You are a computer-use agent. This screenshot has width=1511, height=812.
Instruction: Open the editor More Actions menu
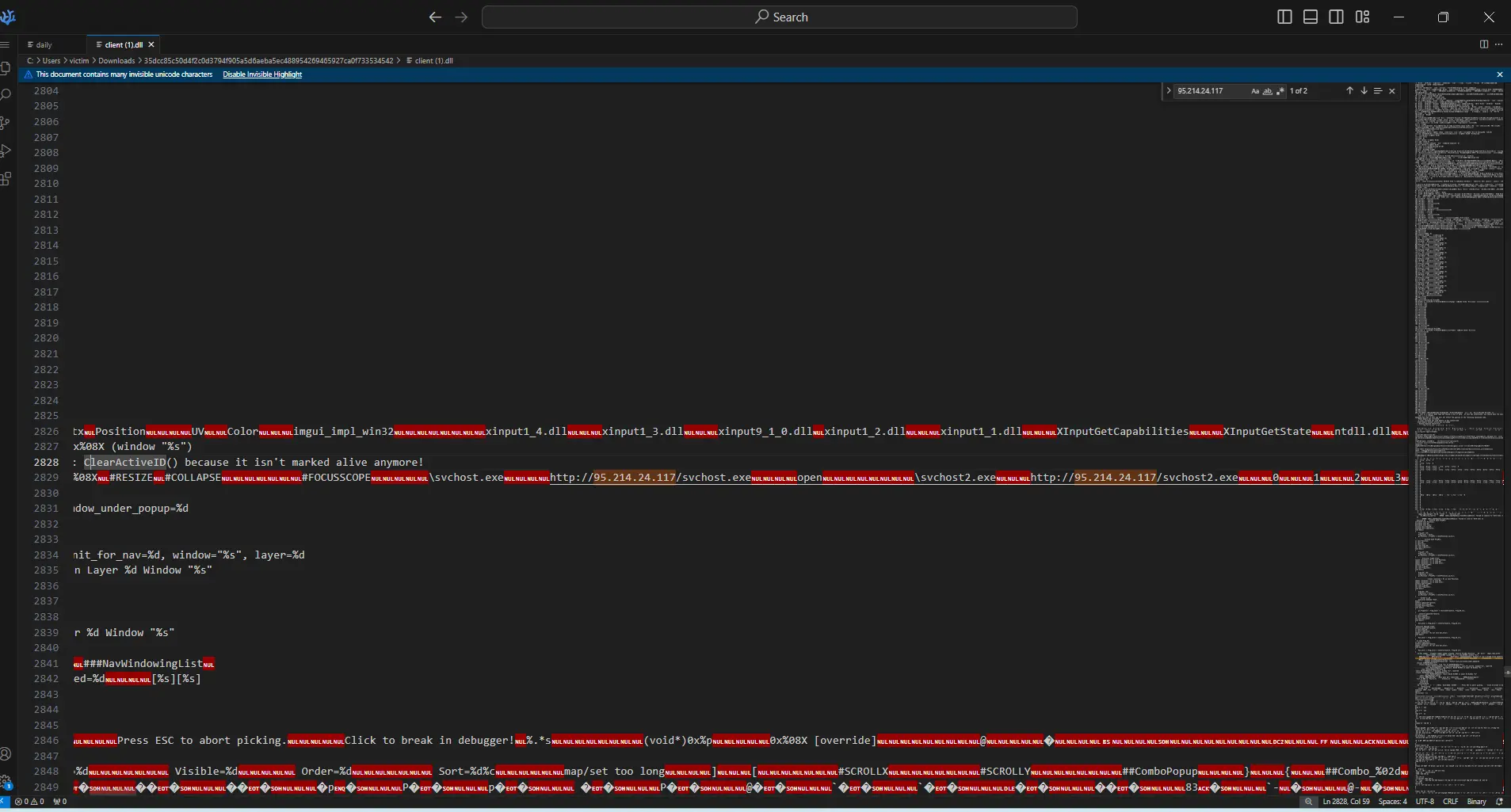pyautogui.click(x=1498, y=44)
